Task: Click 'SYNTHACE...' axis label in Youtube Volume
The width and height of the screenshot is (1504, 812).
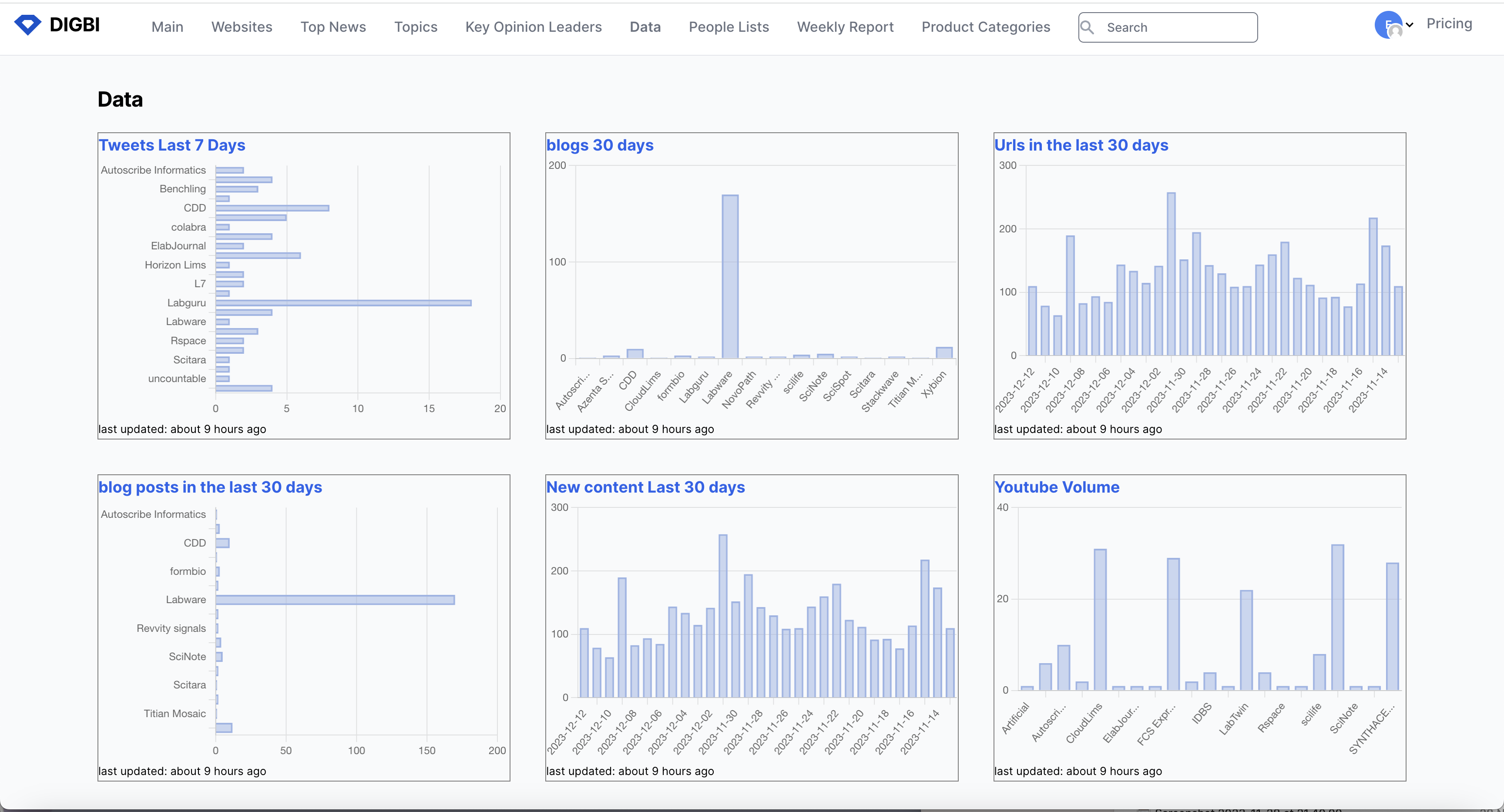Action: [x=1372, y=728]
